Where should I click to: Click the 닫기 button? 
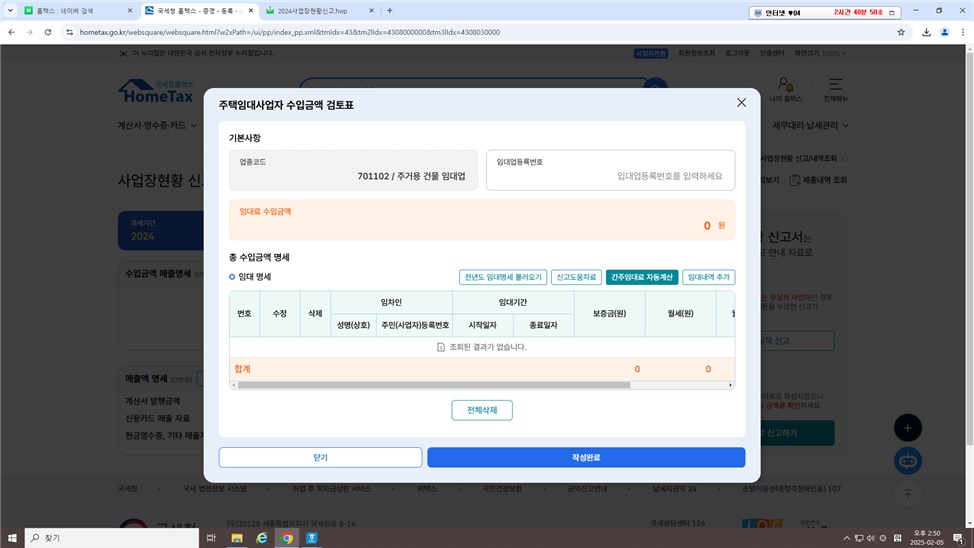(x=321, y=457)
